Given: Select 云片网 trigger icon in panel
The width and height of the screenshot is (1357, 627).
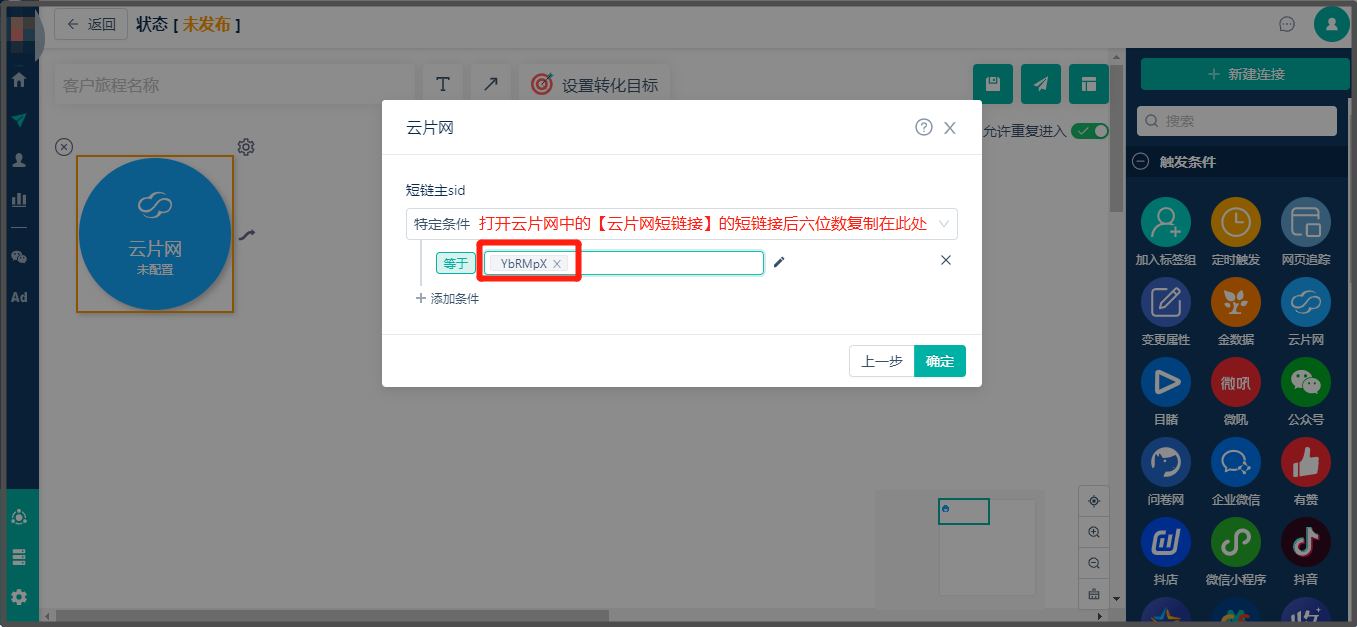Looking at the screenshot, I should pyautogui.click(x=1306, y=302).
